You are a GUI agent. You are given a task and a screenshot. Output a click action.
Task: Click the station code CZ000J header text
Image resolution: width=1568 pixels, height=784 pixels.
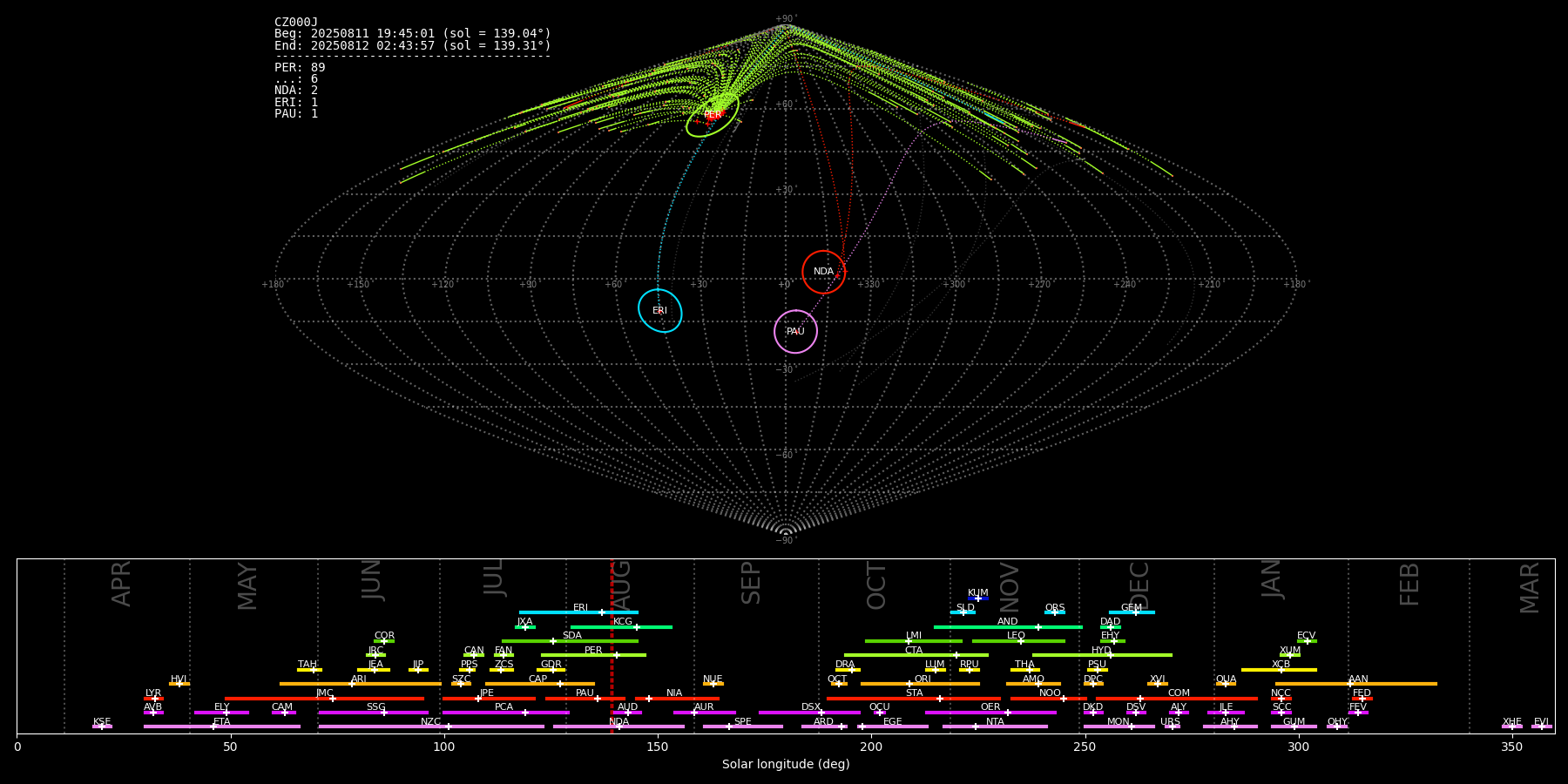tap(296, 23)
